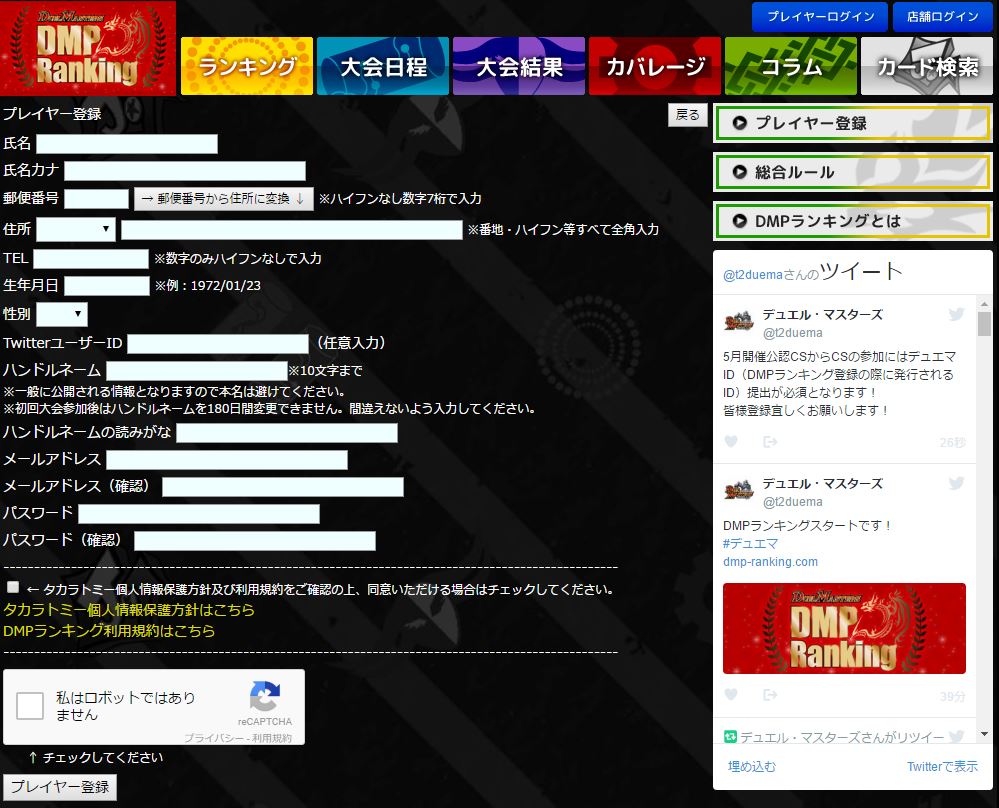
Task: Click the retweet icon beside デュエル・マスターズさんがリツイート
Action: pyautogui.click(x=730, y=737)
